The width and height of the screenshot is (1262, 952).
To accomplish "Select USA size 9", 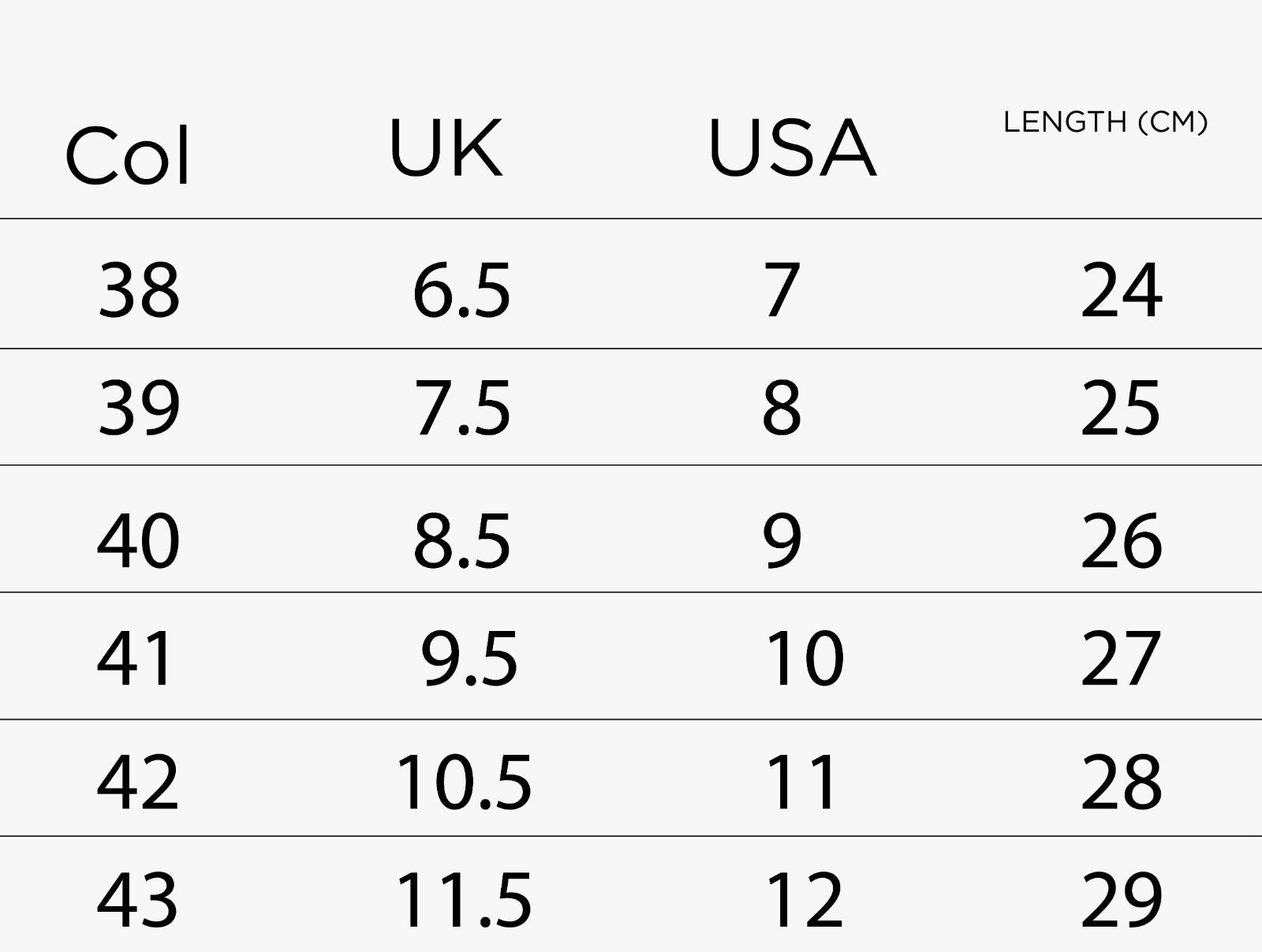I will 782,540.
